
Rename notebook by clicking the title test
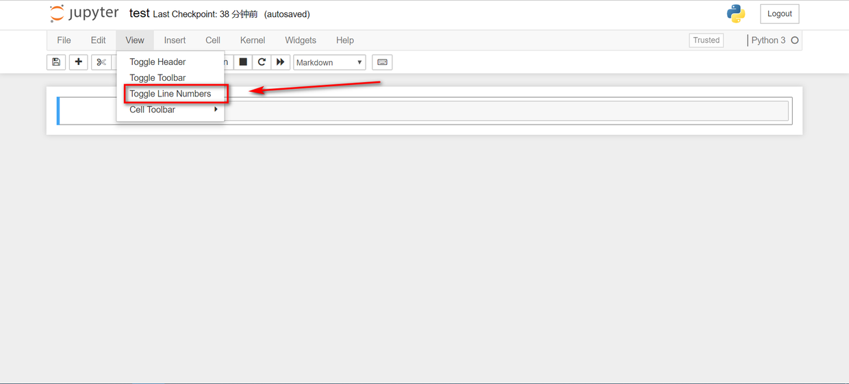[x=139, y=14]
